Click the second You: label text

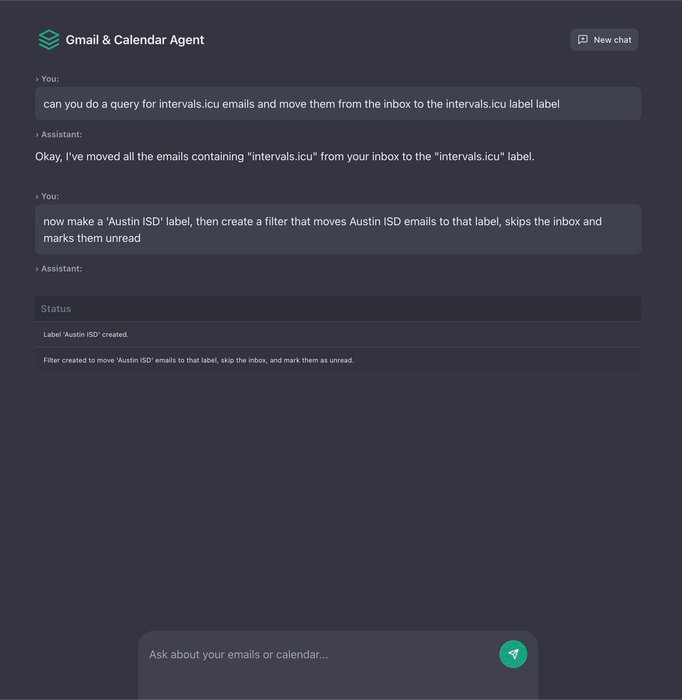pyautogui.click(x=50, y=196)
